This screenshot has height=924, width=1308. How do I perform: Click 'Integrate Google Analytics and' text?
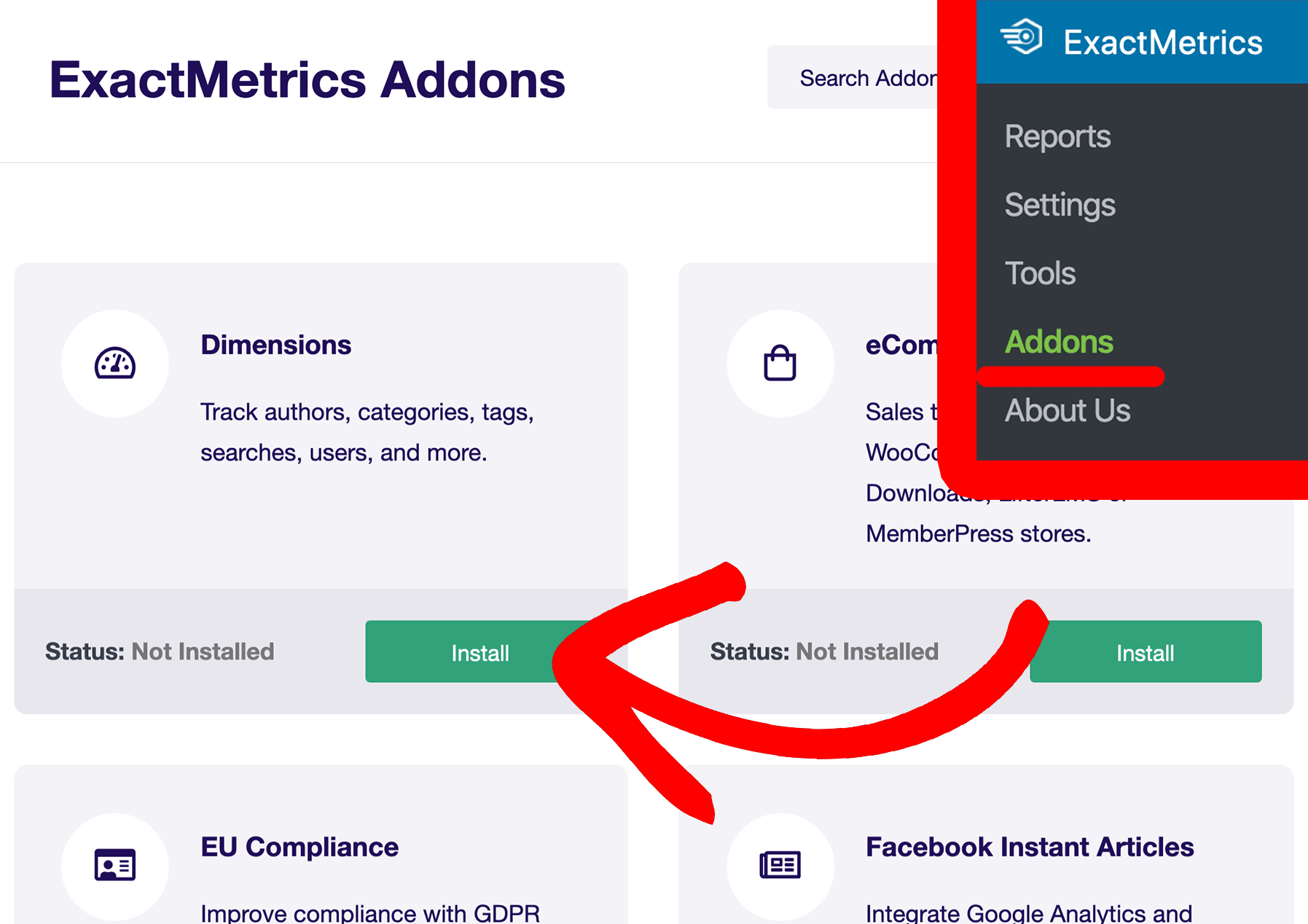click(x=1029, y=912)
